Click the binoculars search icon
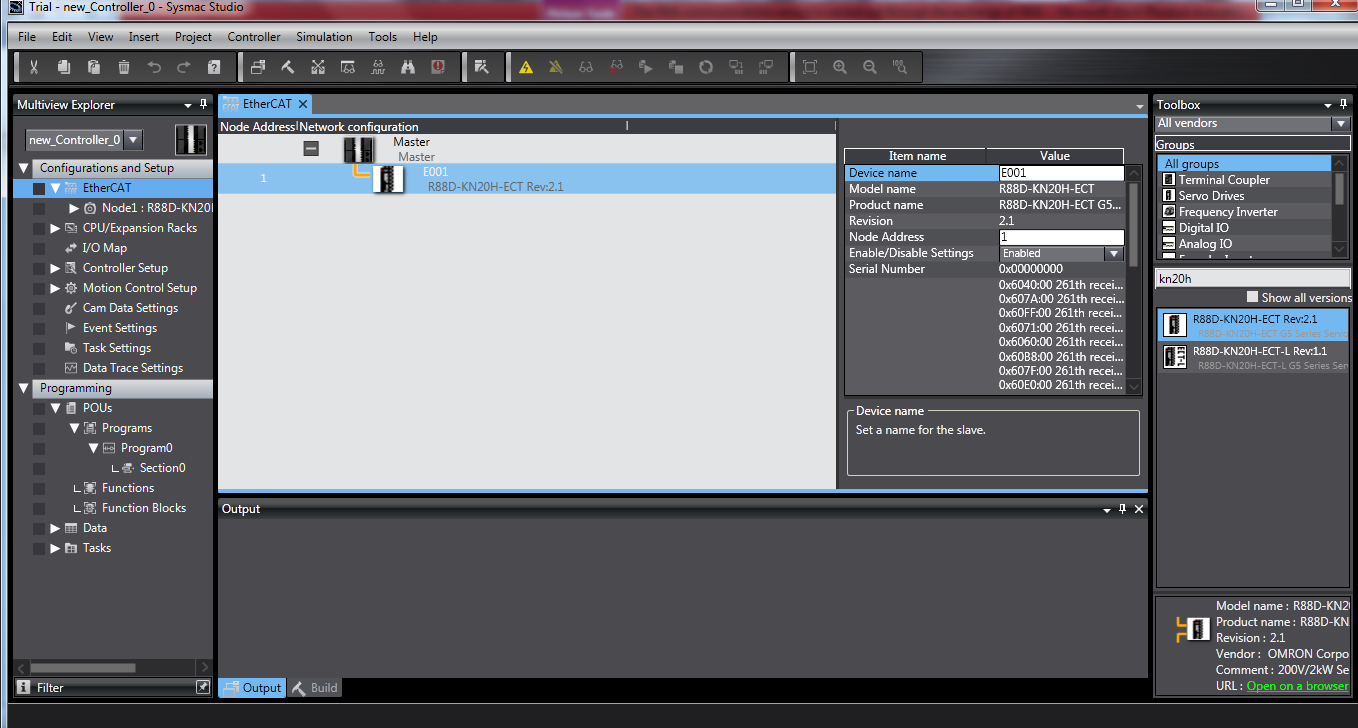This screenshot has width=1358, height=728. (x=408, y=67)
